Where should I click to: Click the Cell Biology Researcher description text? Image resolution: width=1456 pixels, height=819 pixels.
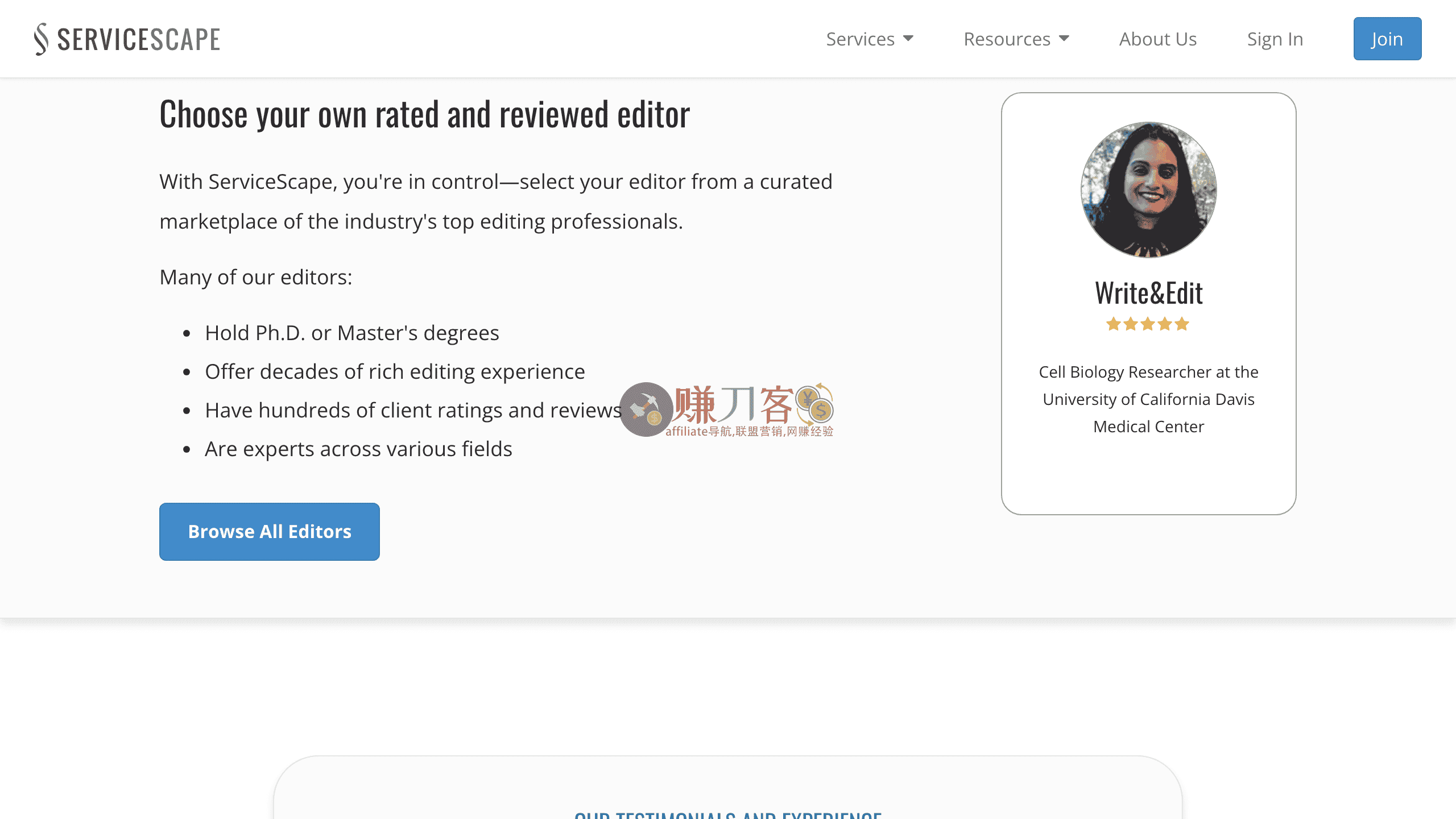click(x=1148, y=399)
